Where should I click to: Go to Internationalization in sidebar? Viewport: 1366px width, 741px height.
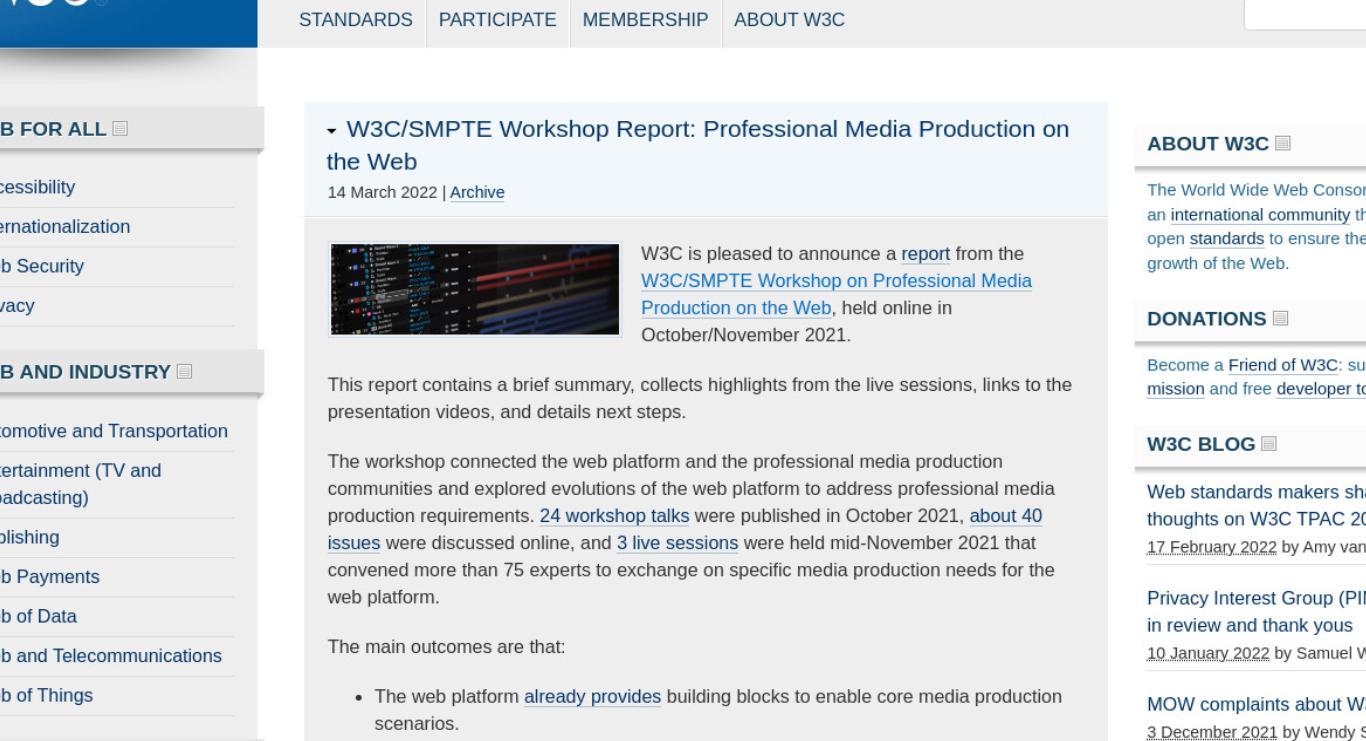click(65, 227)
